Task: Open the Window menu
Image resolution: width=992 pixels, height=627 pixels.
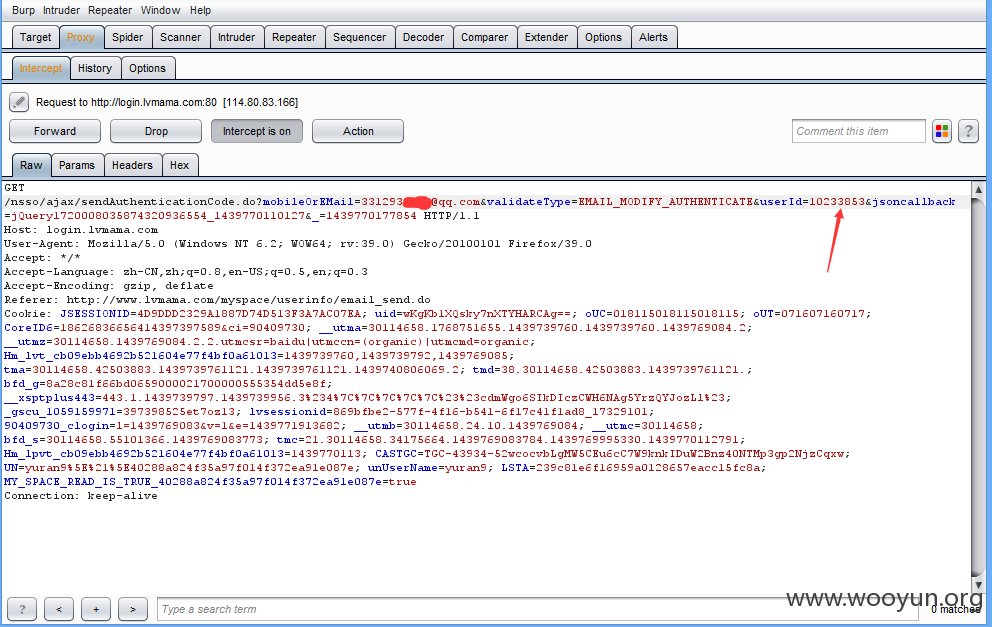Action: coord(160,10)
